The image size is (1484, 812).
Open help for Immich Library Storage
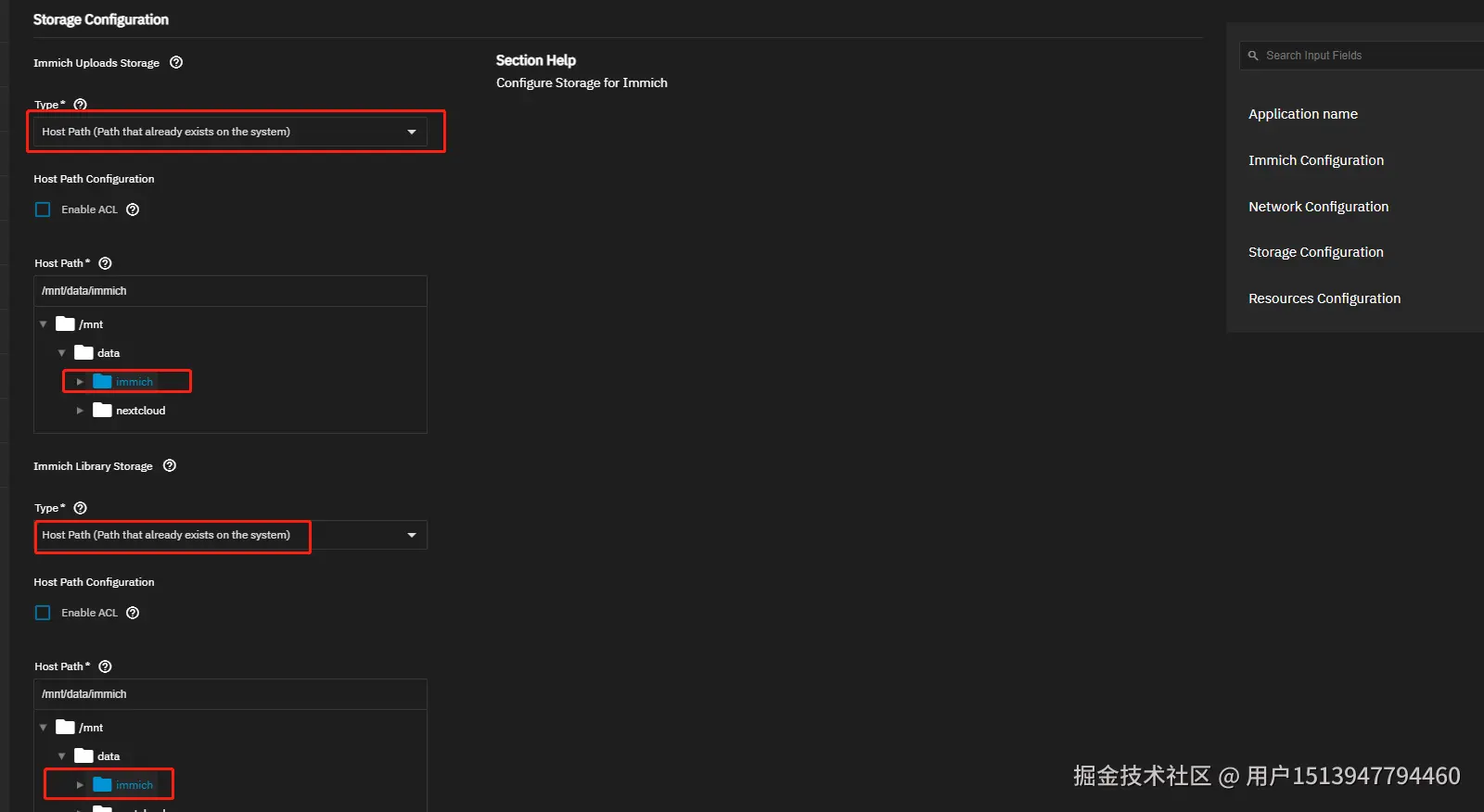pyautogui.click(x=170, y=465)
